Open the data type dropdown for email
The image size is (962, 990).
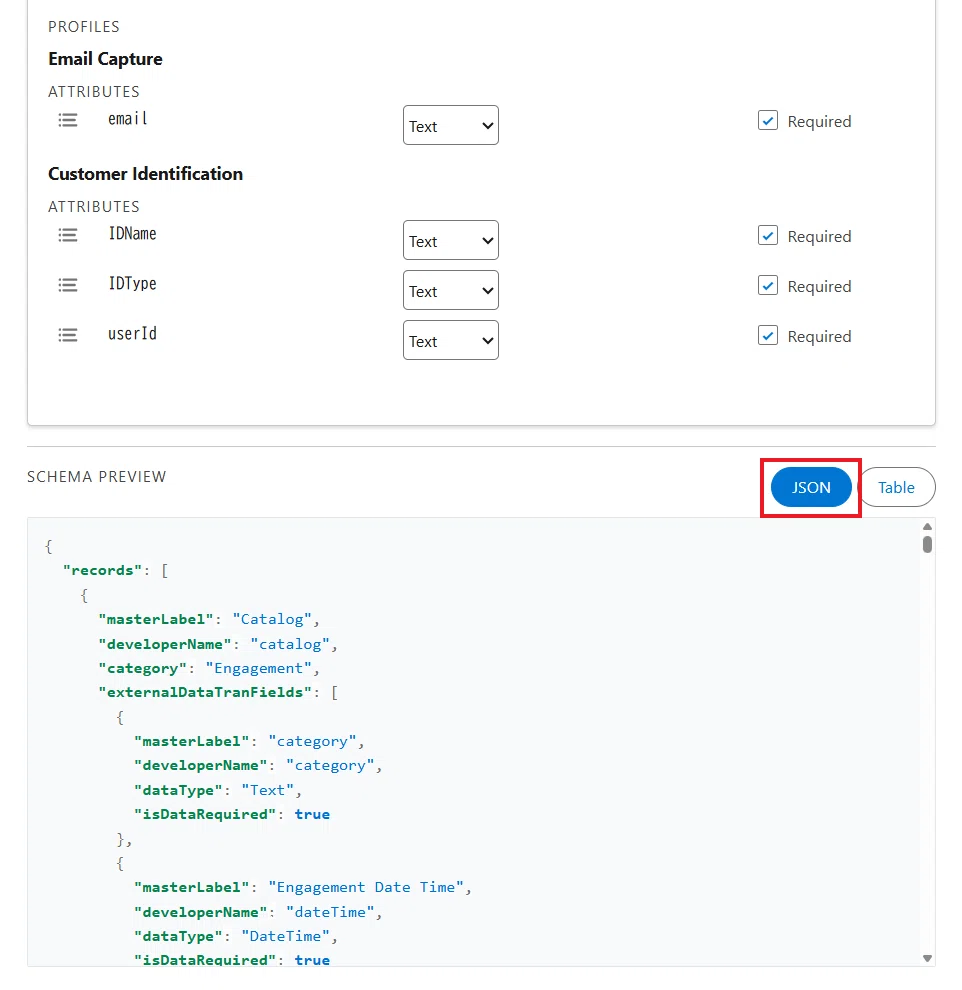(x=451, y=125)
